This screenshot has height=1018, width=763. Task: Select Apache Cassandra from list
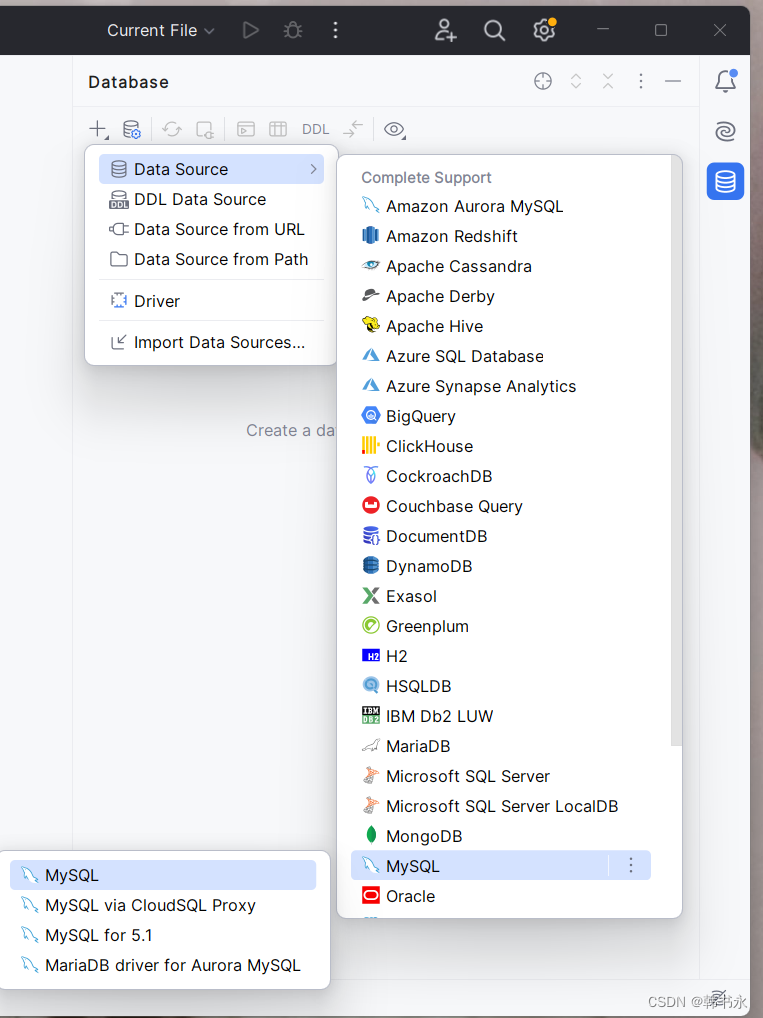coord(501,266)
